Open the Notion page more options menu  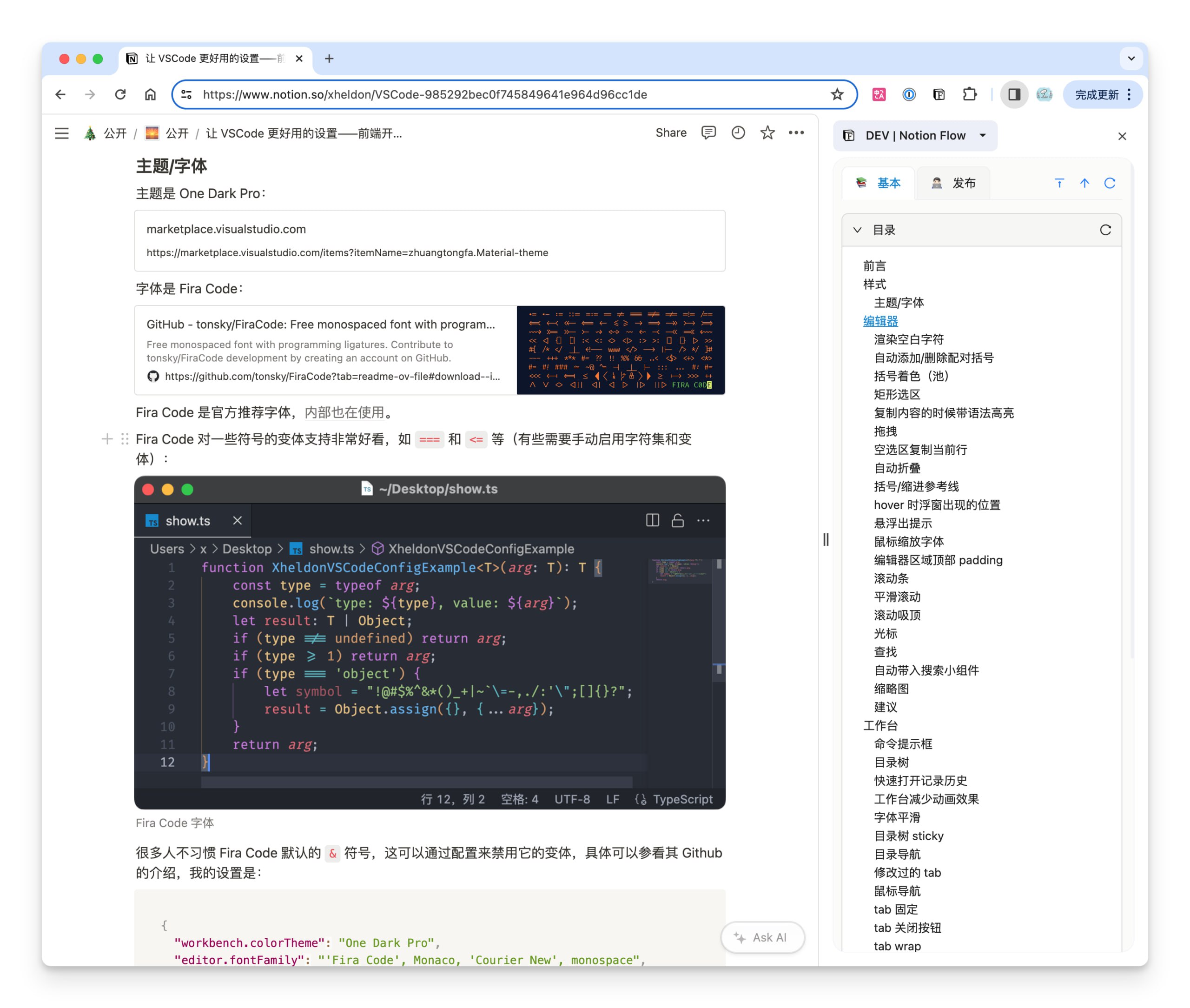(x=796, y=133)
